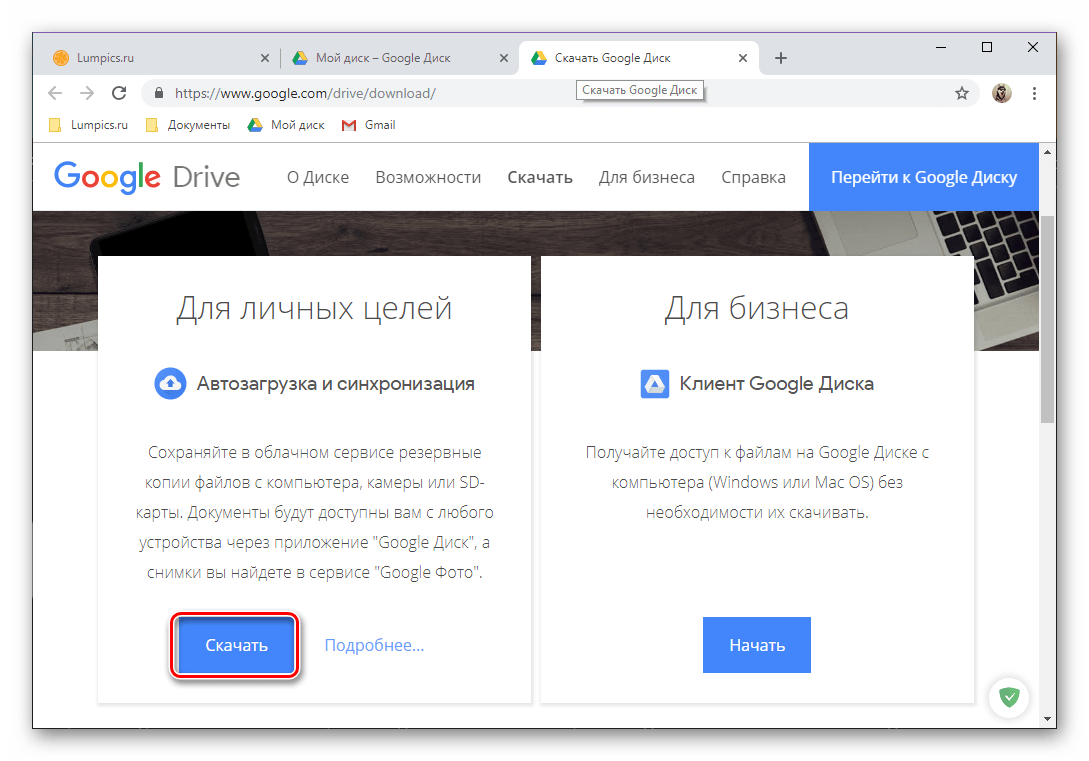Screen dimensions: 1089x761
Task: Close the Скачать Google Диск tab
Action: click(x=742, y=58)
